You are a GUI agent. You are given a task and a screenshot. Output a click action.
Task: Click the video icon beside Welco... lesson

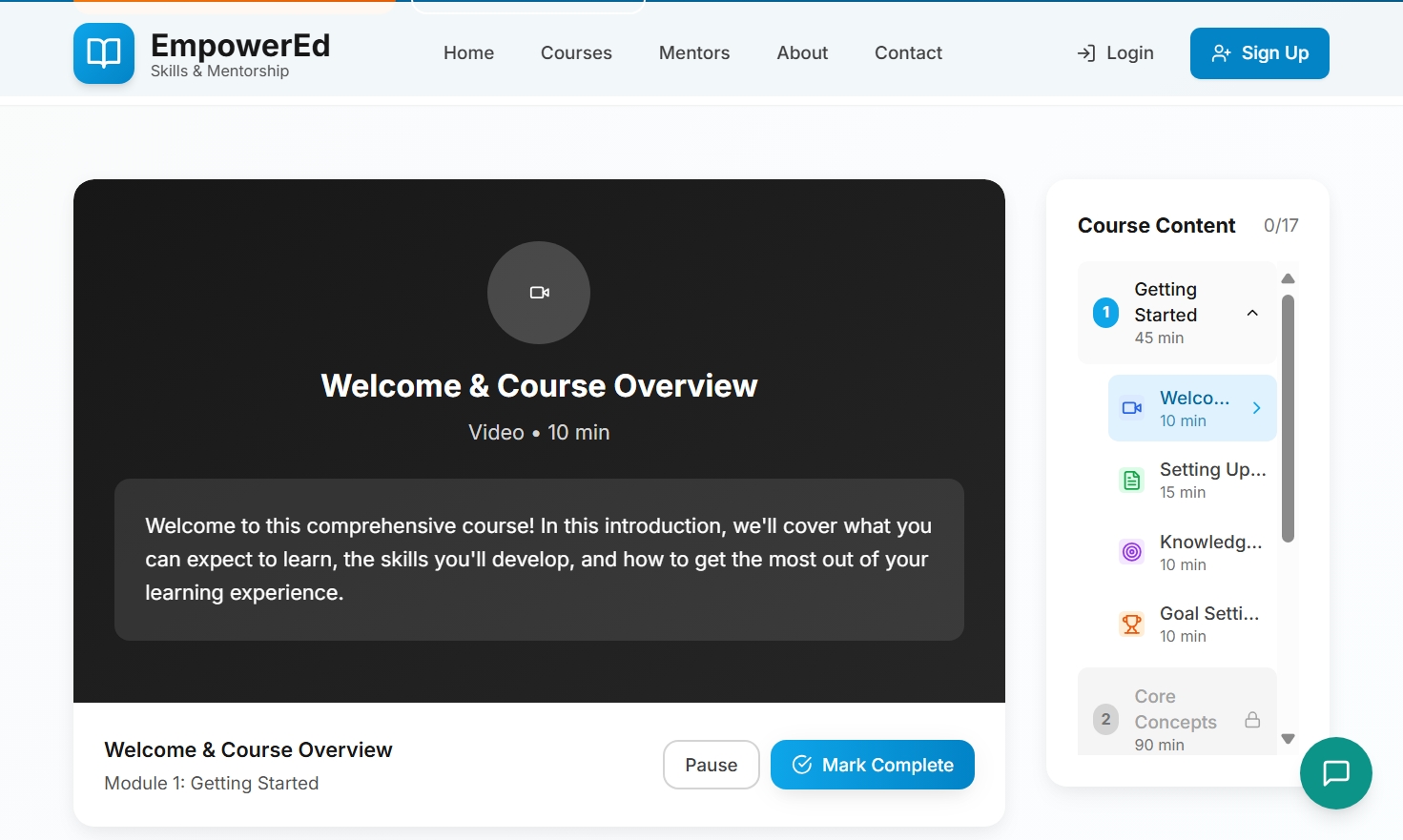pyautogui.click(x=1132, y=408)
